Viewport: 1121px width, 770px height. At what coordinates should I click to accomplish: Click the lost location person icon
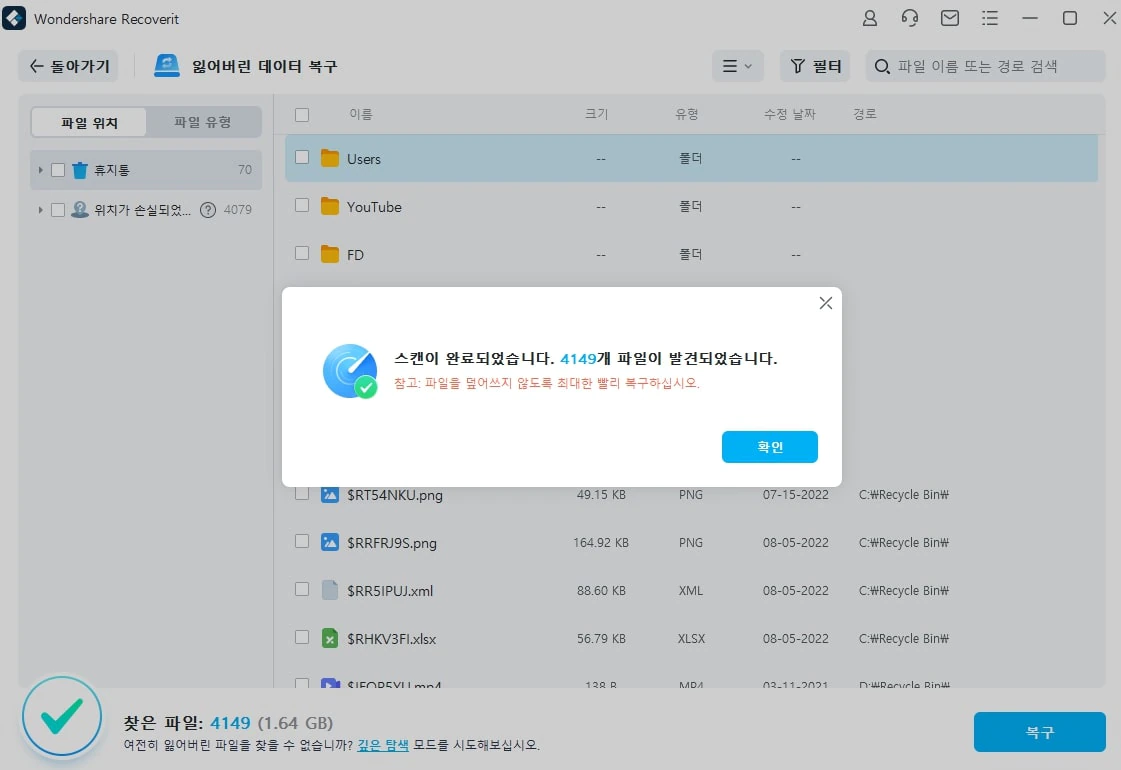(79, 209)
